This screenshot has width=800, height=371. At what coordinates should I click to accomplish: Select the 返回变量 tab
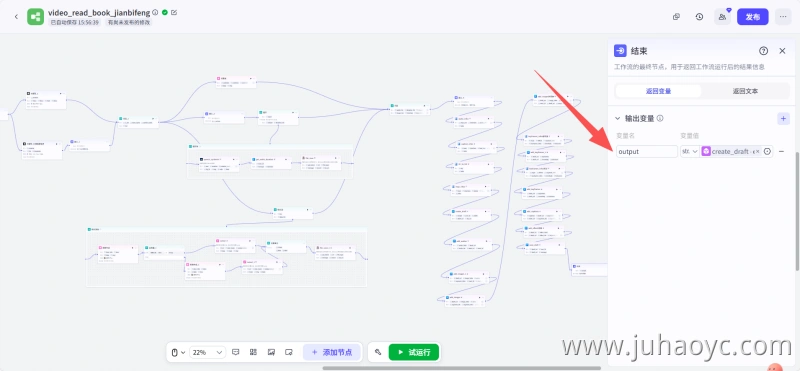tap(658, 91)
